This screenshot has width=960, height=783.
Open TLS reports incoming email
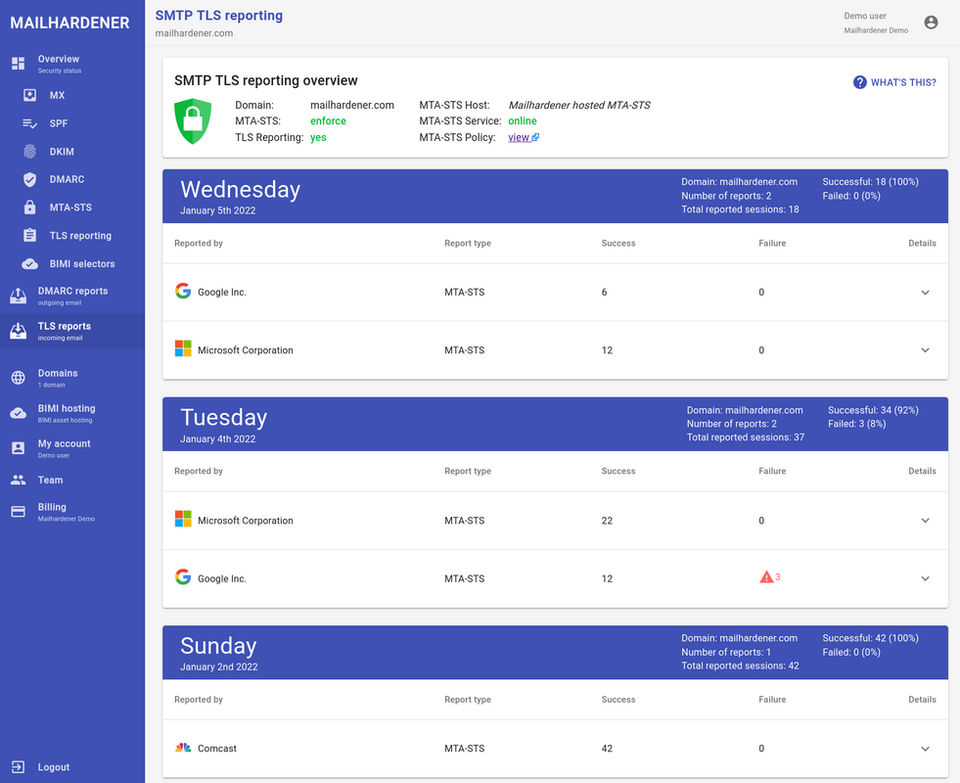(x=72, y=331)
